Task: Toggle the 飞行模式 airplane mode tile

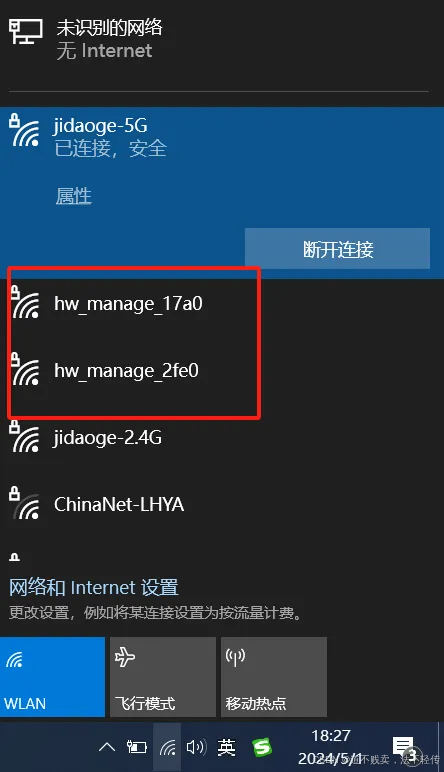Action: (x=163, y=677)
